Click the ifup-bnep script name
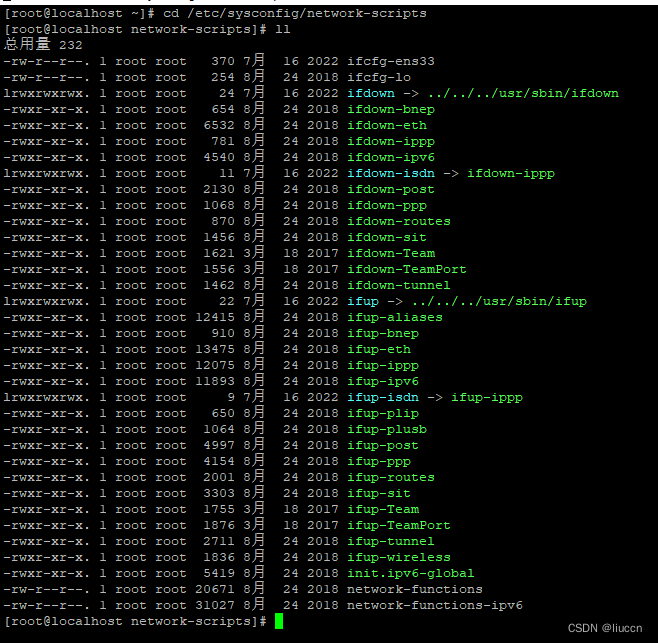 383,333
